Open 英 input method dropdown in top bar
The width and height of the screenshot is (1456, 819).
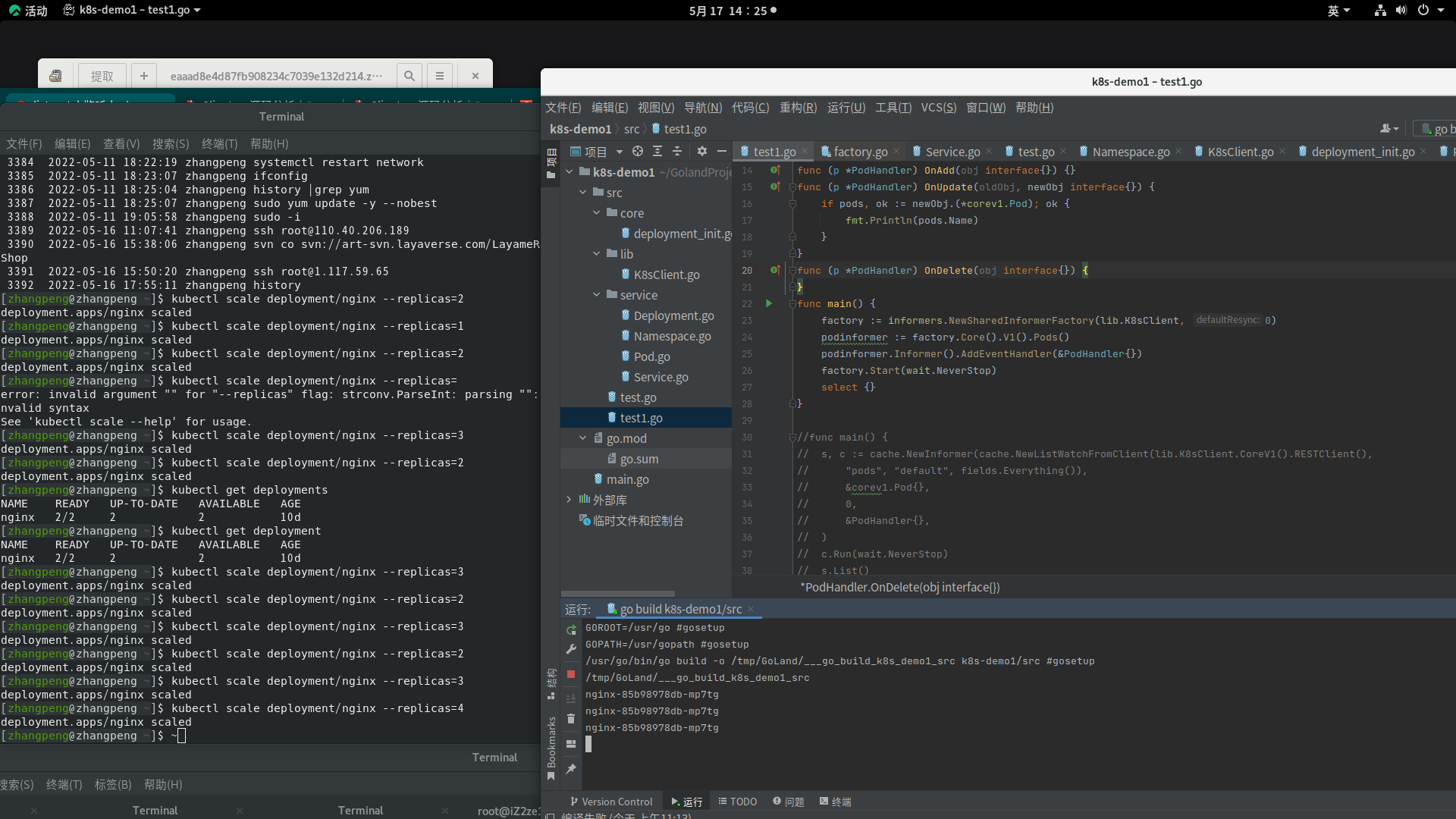pos(1338,11)
